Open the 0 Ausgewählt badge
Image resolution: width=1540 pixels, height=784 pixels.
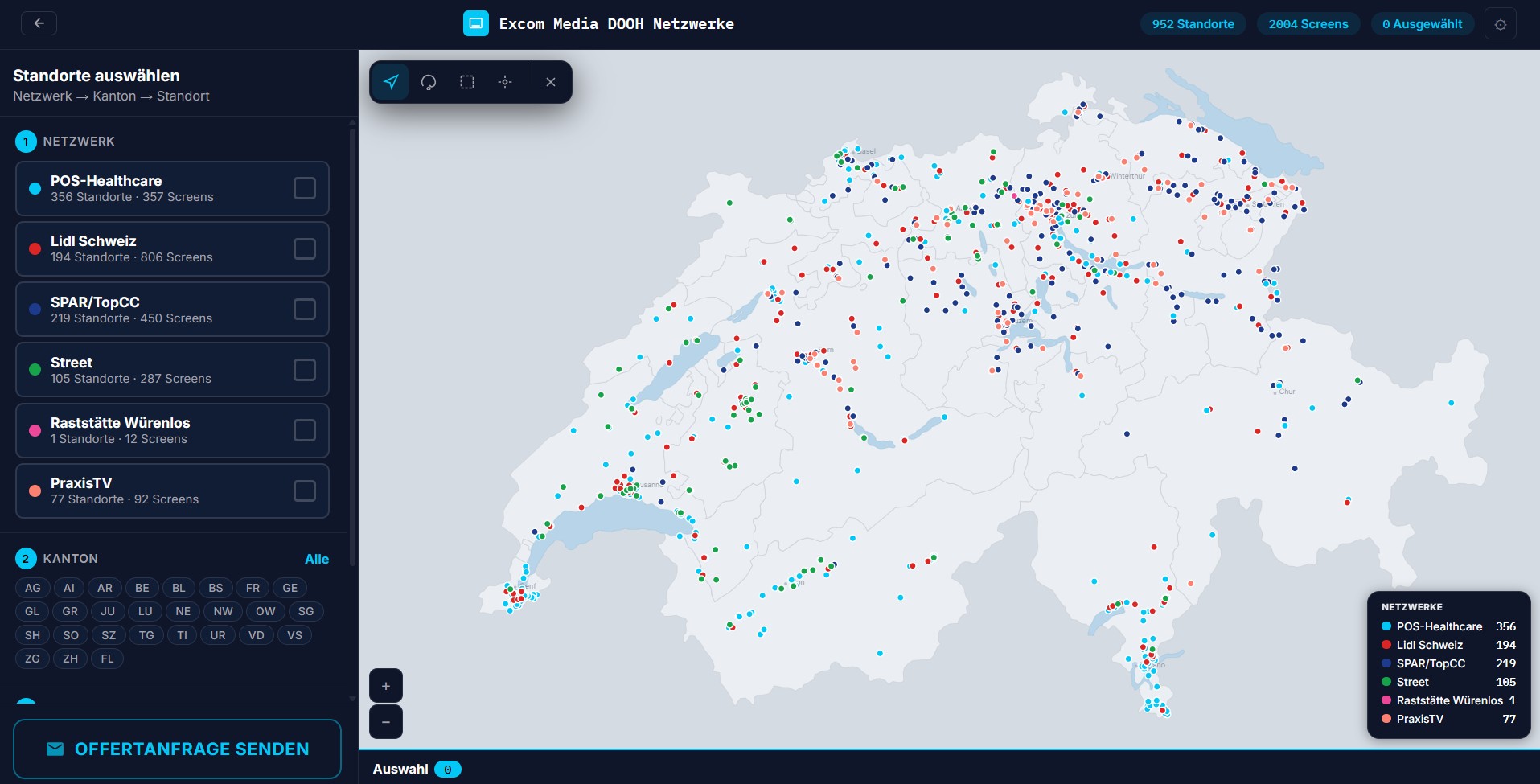click(x=1423, y=24)
